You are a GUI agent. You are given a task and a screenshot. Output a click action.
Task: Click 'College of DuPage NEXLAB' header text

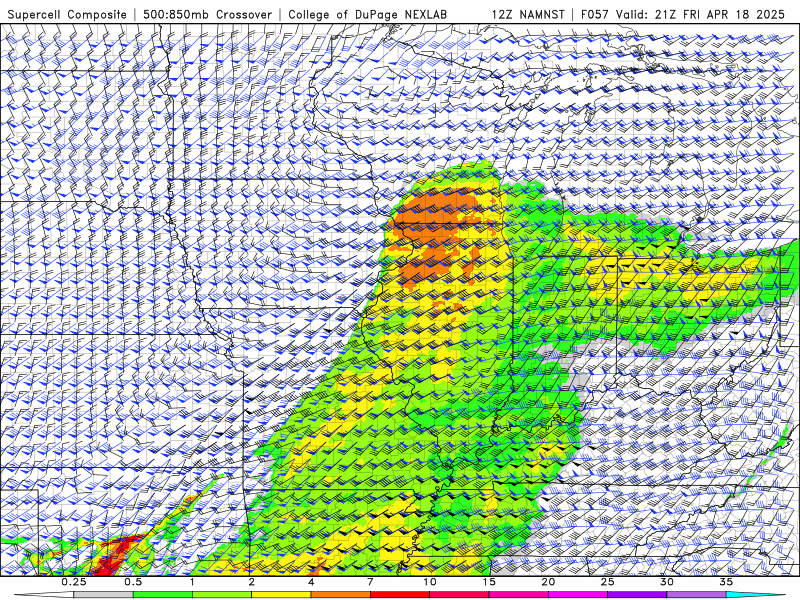tap(368, 14)
